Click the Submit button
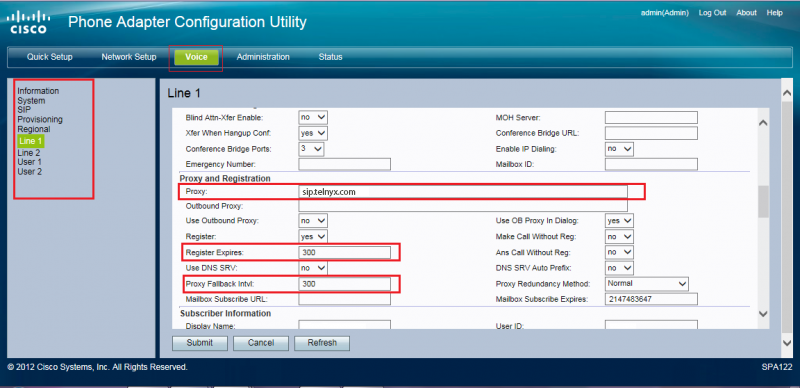Screen dimensions: 800x388 (199, 343)
